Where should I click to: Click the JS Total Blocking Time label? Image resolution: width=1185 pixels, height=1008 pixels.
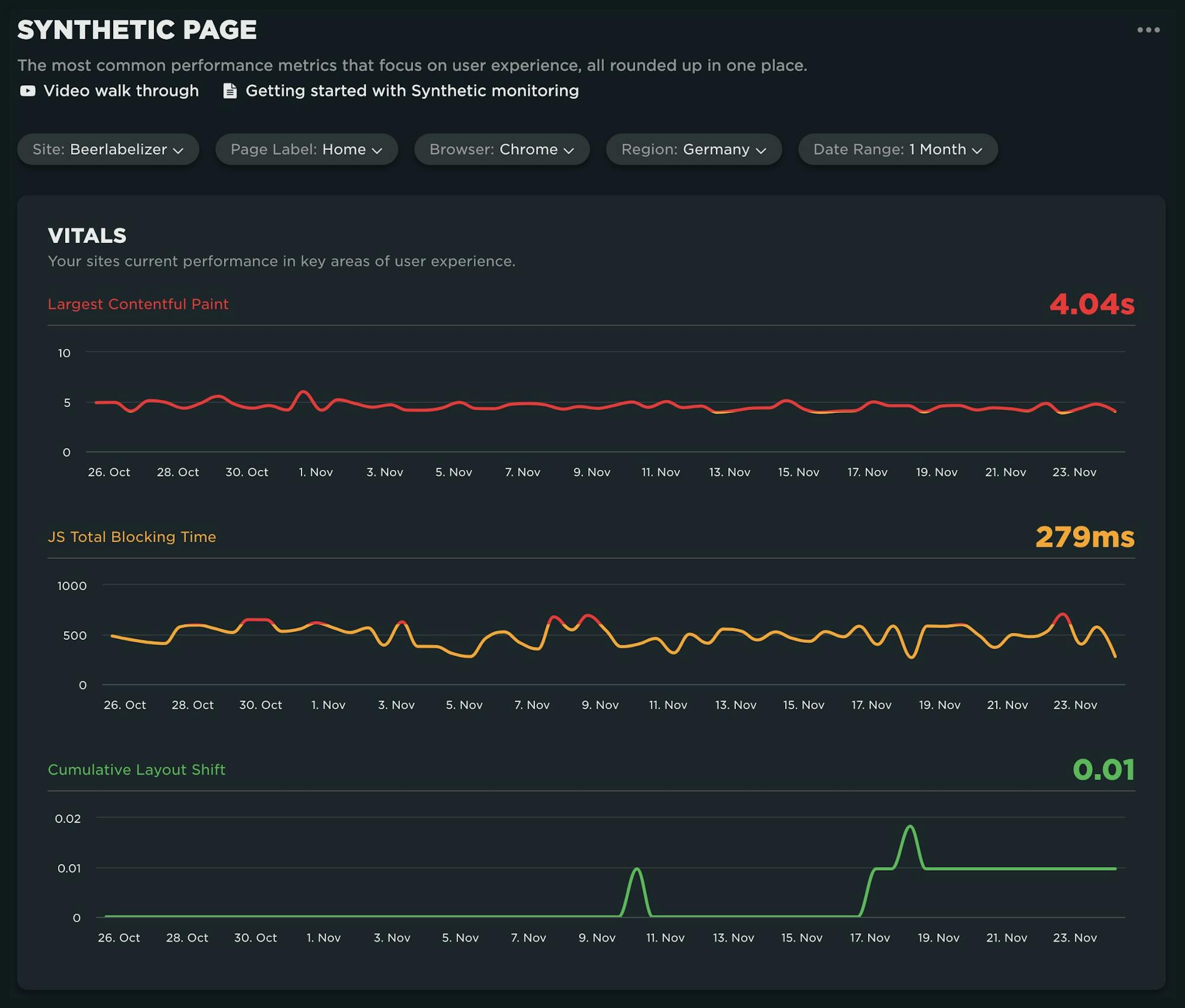(132, 537)
